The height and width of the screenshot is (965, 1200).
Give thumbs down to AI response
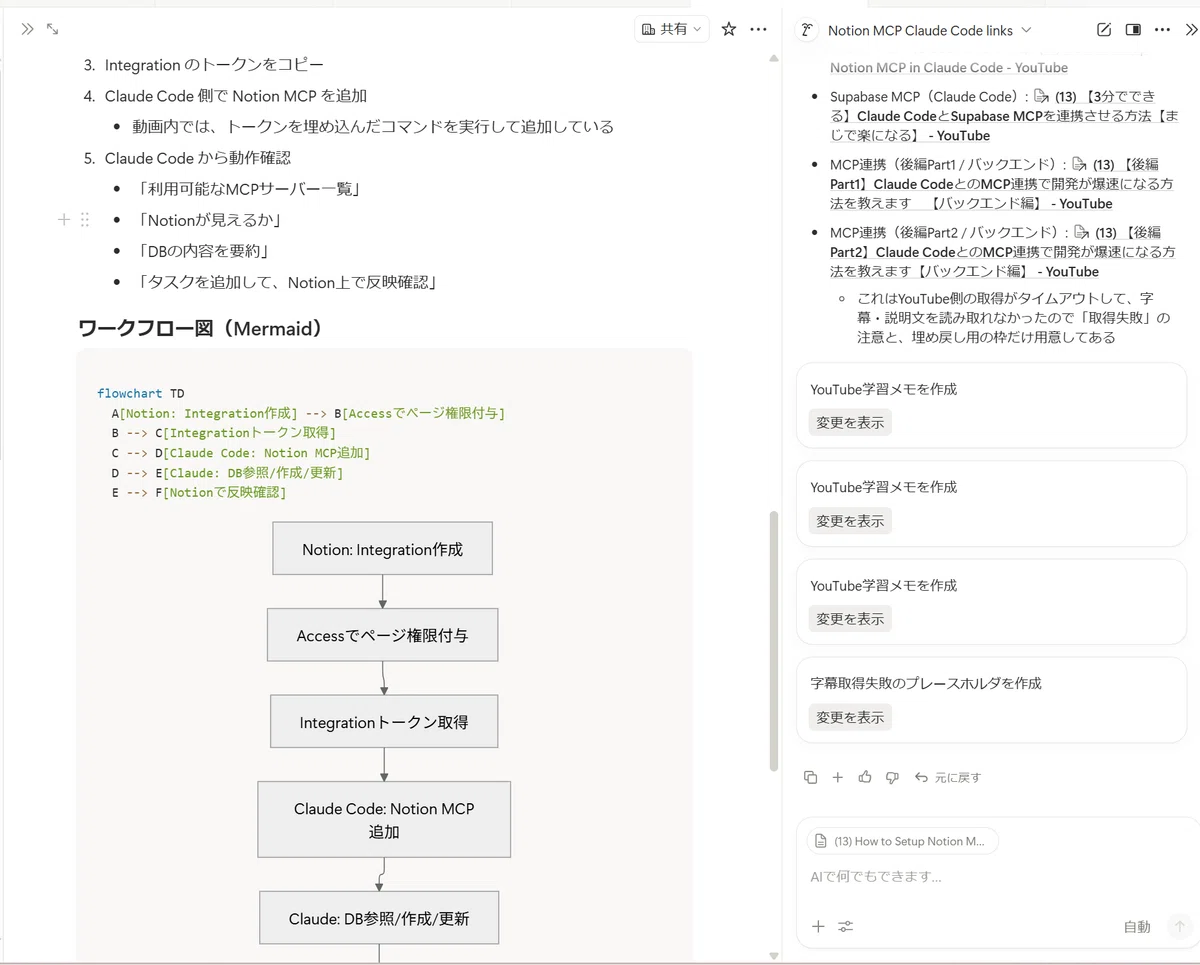pyautogui.click(x=892, y=777)
